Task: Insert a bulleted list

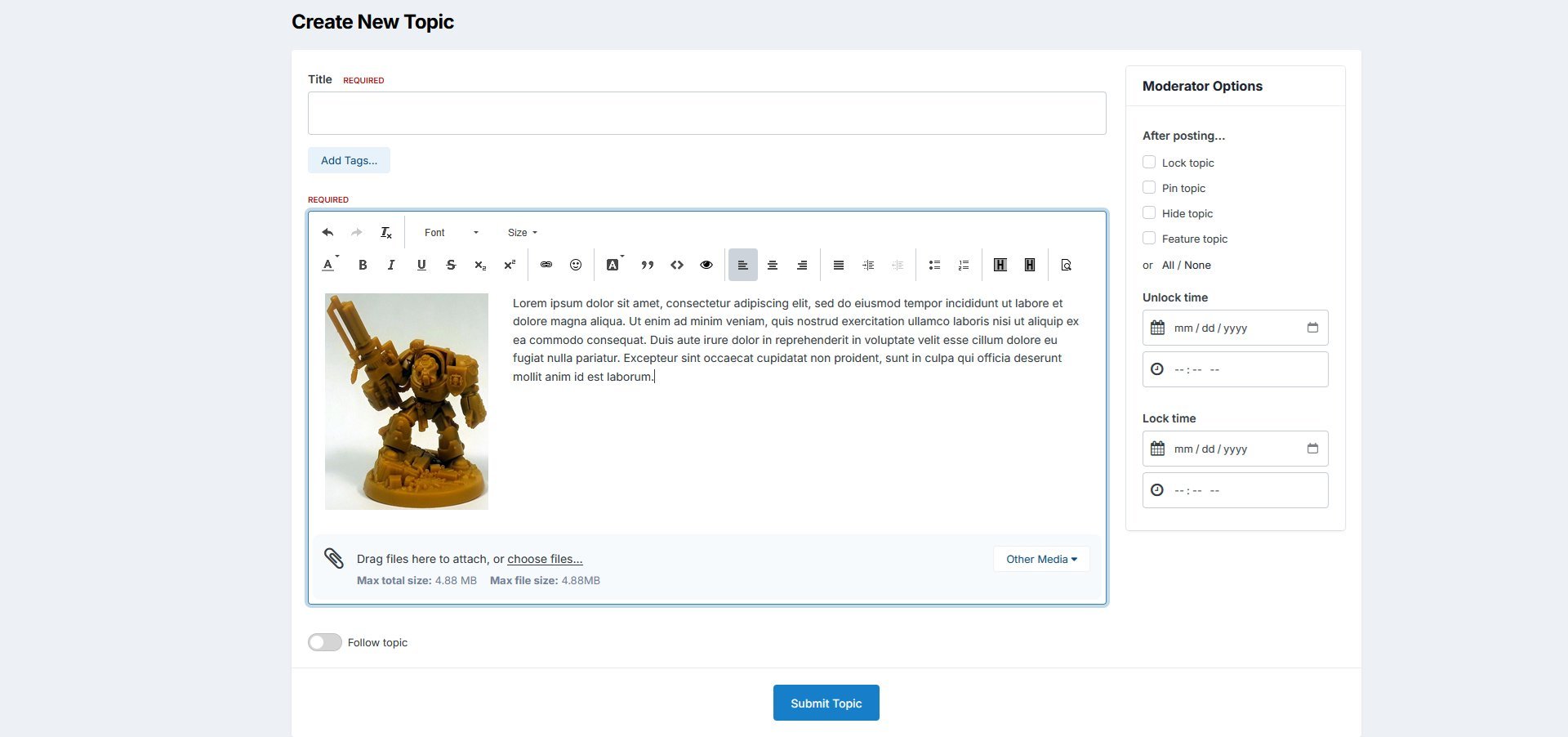Action: tap(934, 265)
